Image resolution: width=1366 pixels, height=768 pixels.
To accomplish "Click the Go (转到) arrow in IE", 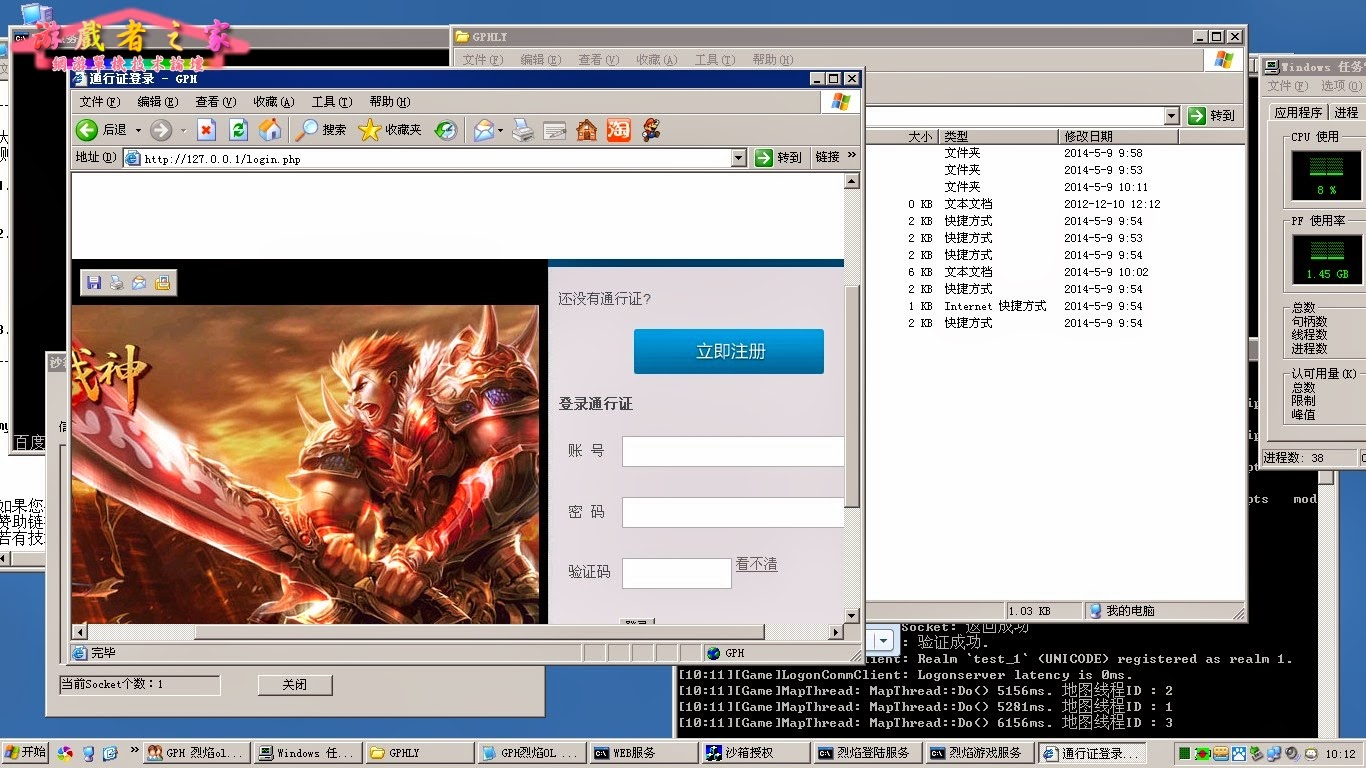I will (x=779, y=157).
